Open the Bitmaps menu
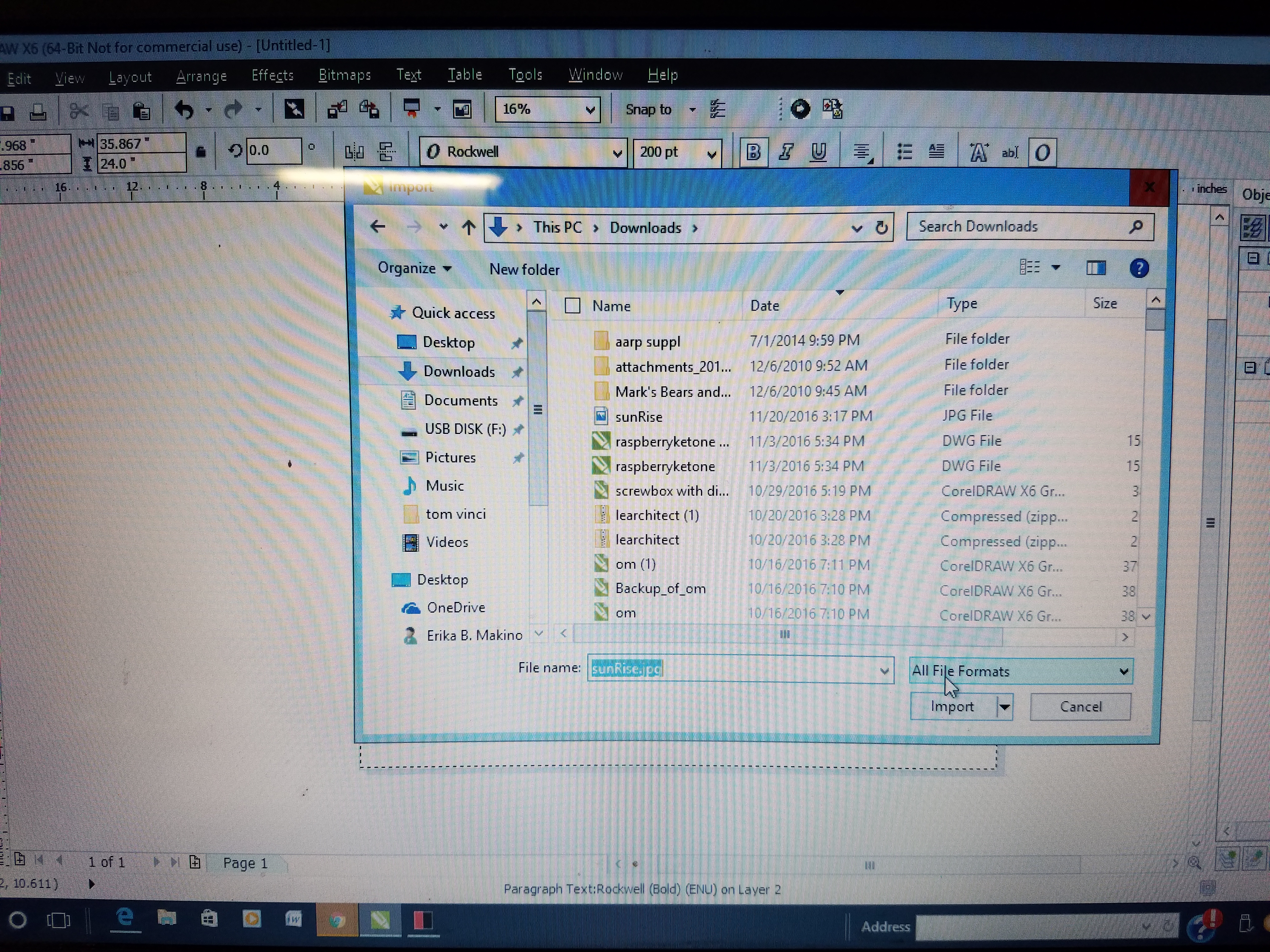Screen dimensions: 1270x952 click(345, 75)
